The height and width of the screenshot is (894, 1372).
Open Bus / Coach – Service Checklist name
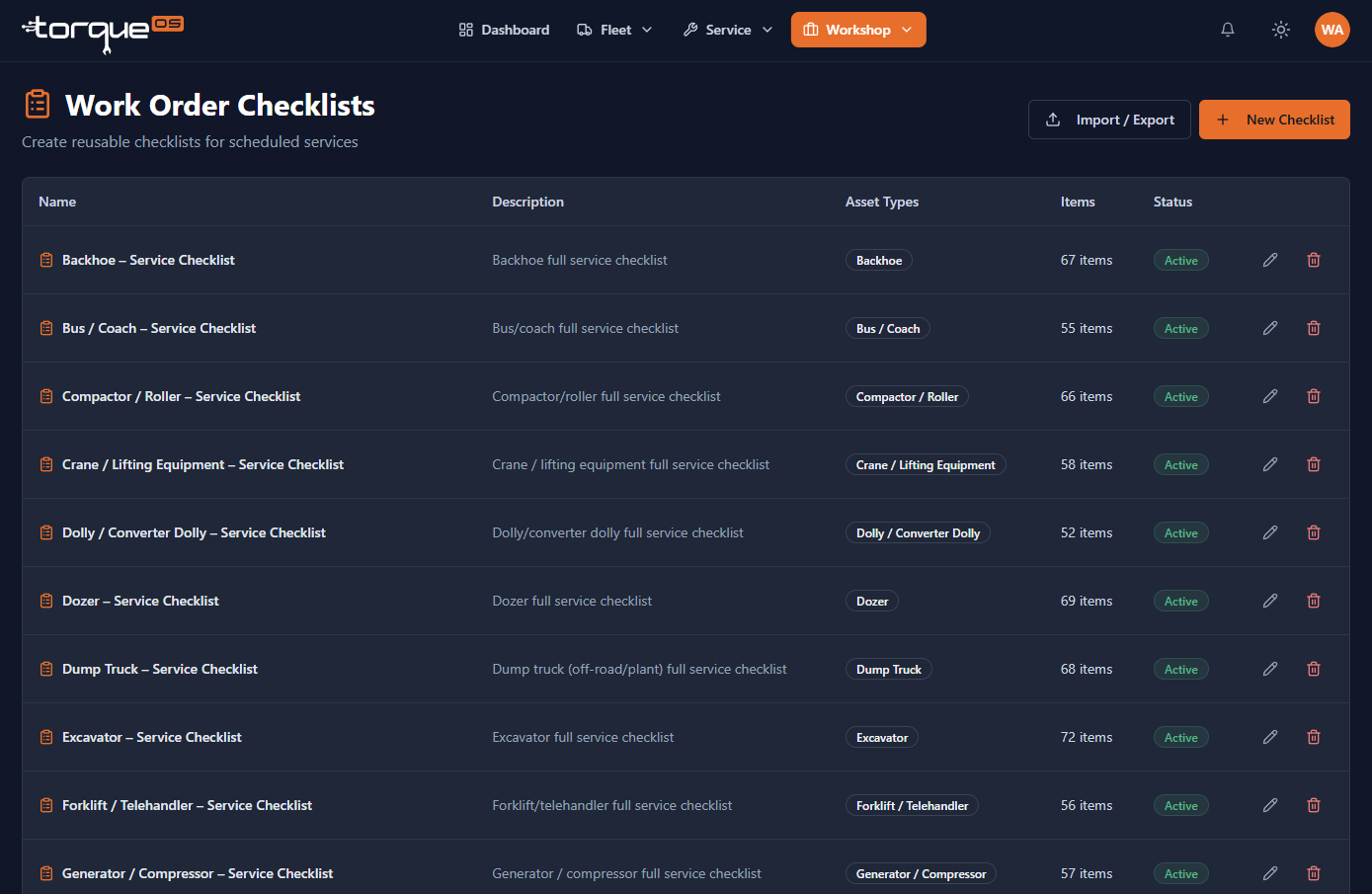click(159, 328)
